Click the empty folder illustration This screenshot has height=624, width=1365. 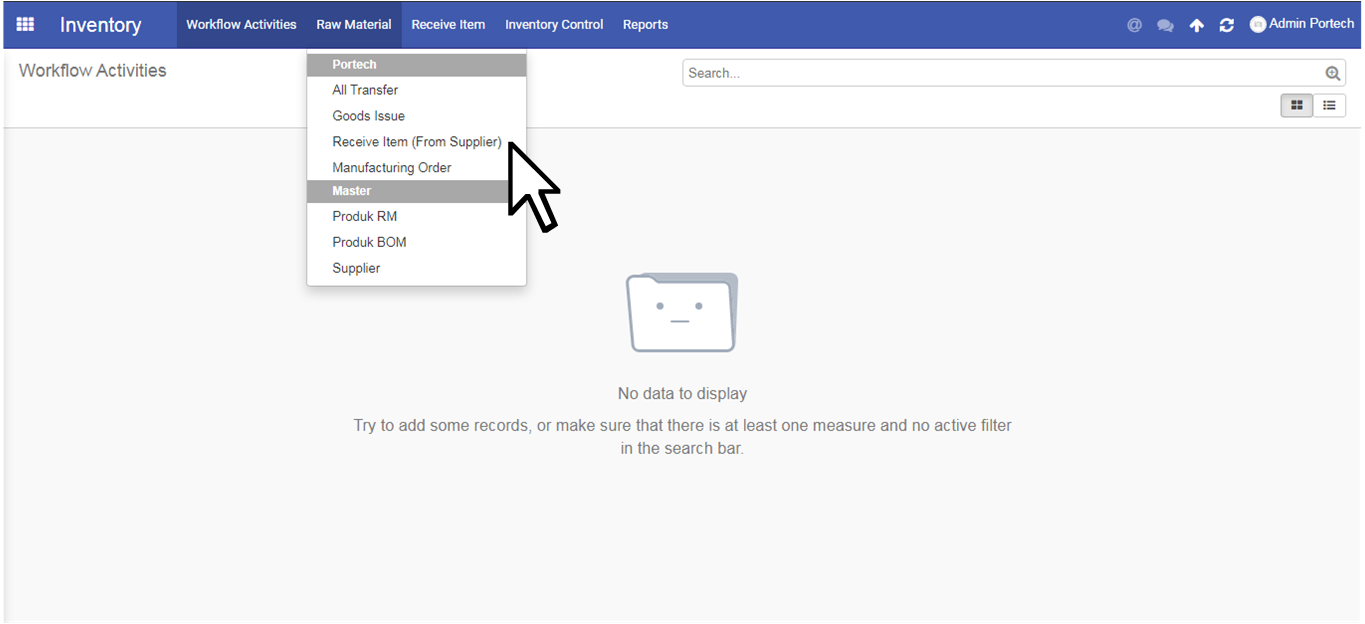[x=682, y=312]
